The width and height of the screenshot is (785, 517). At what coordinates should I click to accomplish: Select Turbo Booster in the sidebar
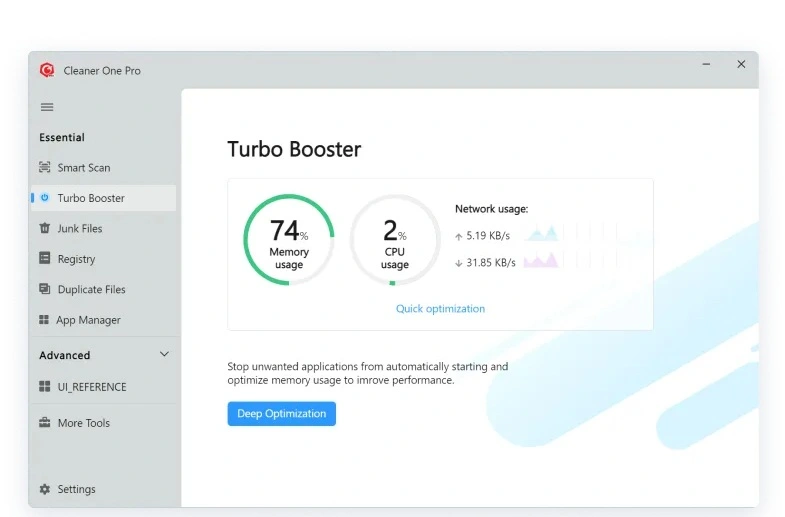[104, 198]
